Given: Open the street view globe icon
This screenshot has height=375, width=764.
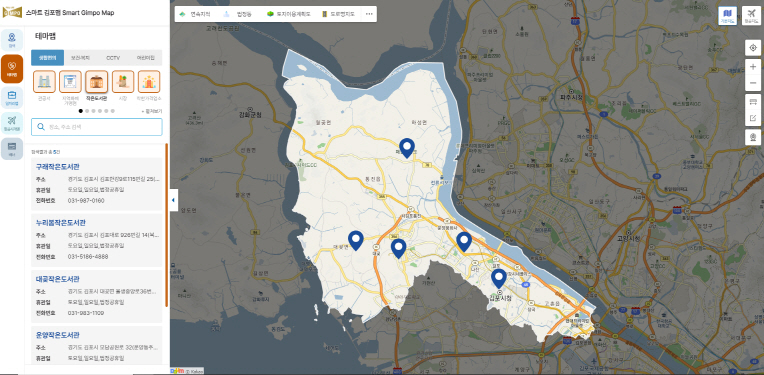Looking at the screenshot, I should click(x=753, y=137).
